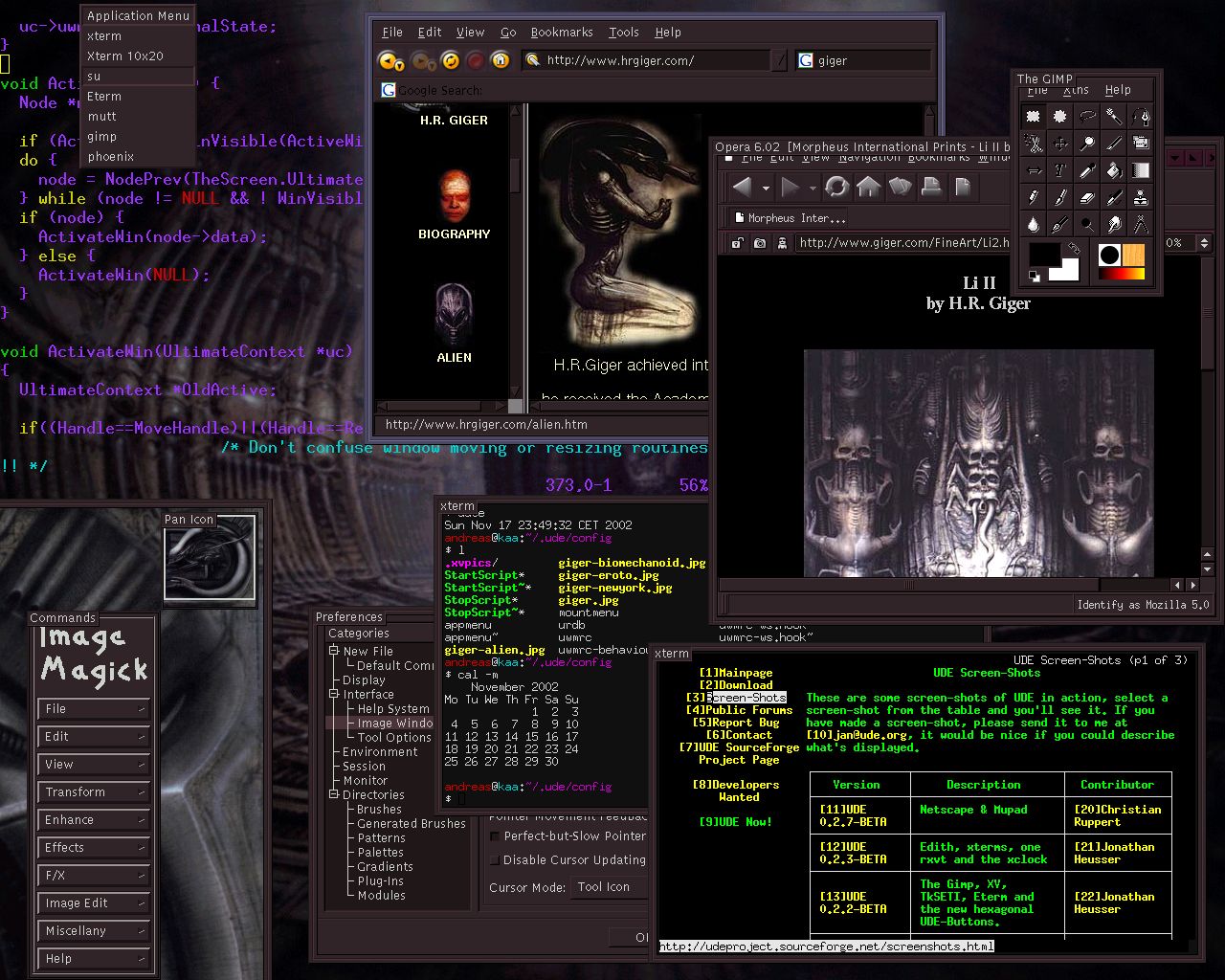Open the Opera forward history dropdown arrow

click(x=813, y=188)
